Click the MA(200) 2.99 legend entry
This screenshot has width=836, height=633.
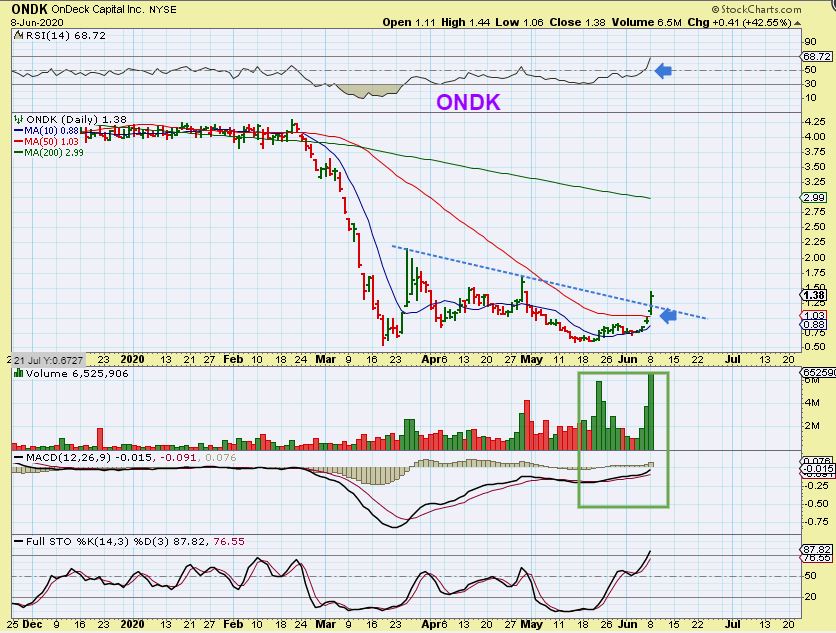point(49,152)
